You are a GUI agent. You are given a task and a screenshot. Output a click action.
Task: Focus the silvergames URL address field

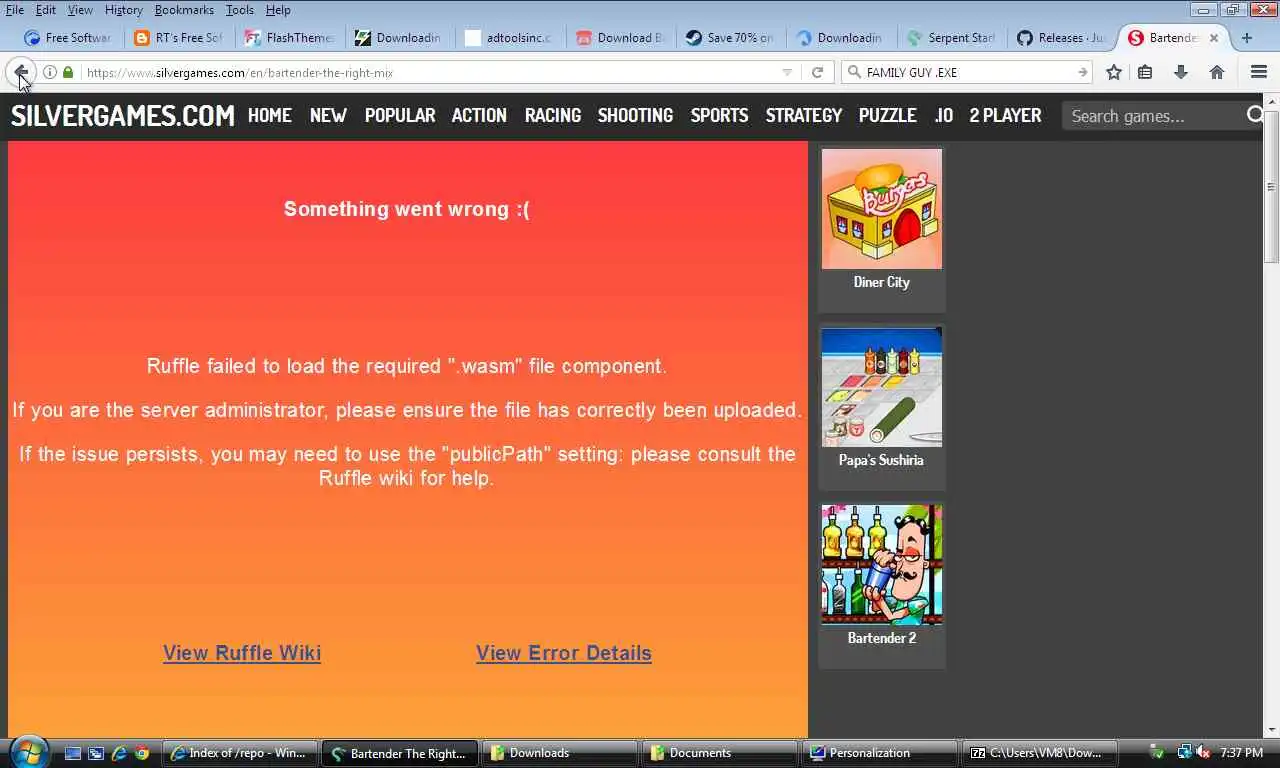(430, 72)
